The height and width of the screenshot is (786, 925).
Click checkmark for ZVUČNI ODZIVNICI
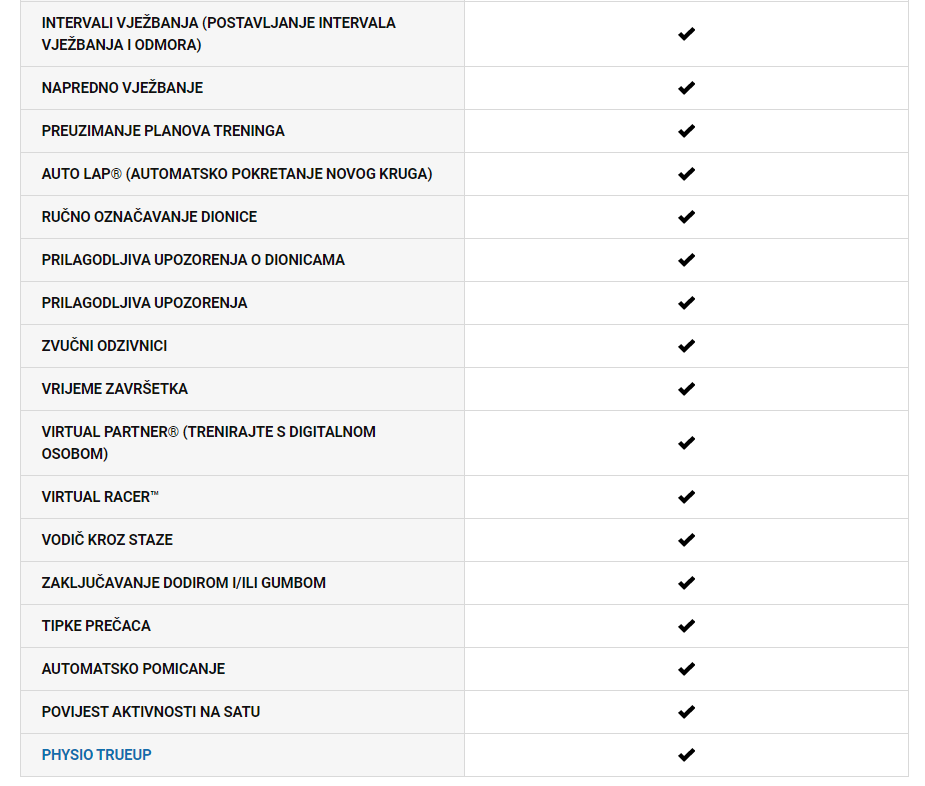coord(686,346)
